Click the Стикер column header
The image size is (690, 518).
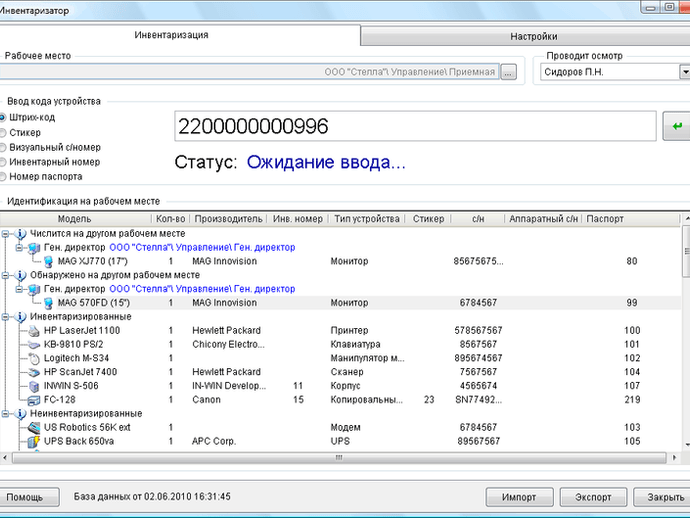(x=428, y=219)
